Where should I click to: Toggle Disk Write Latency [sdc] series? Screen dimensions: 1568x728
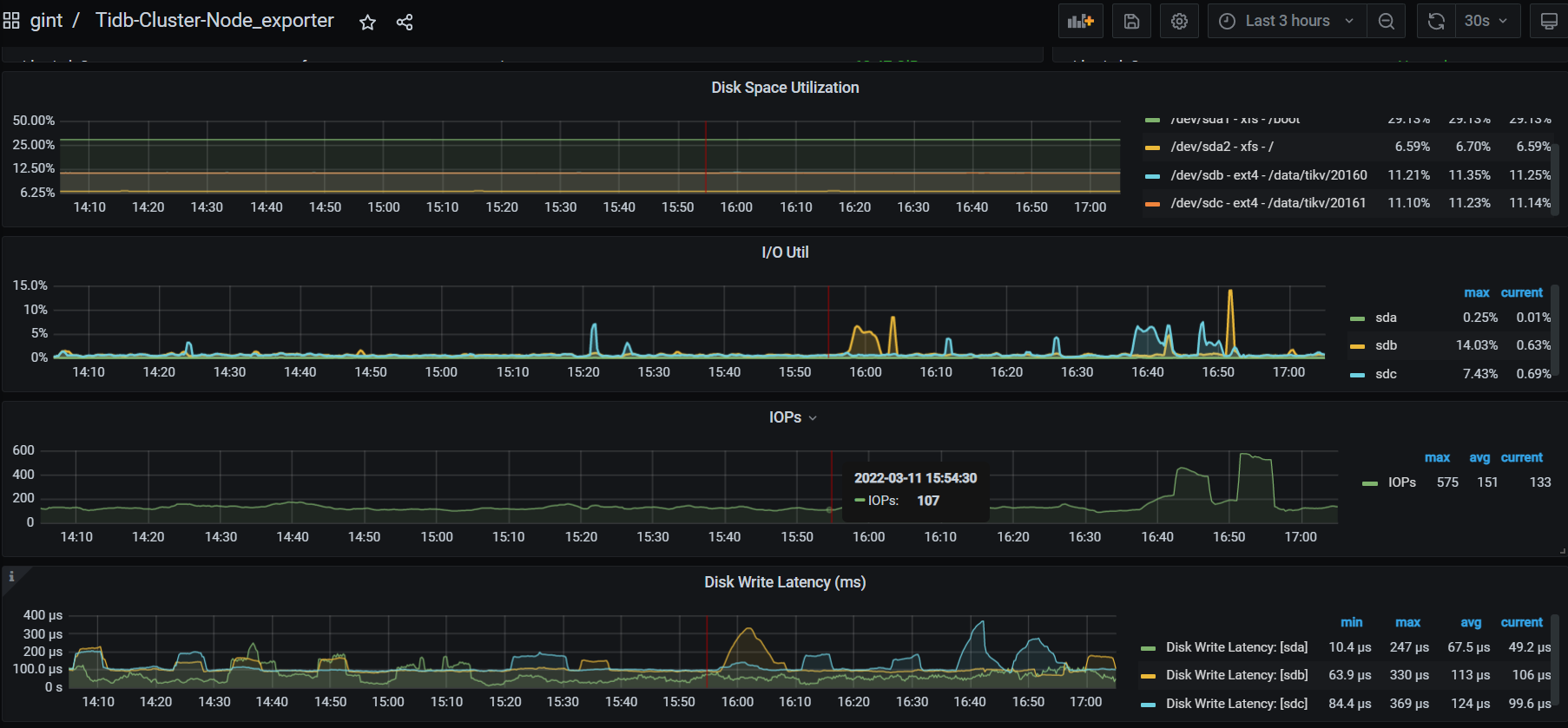coord(1236,704)
